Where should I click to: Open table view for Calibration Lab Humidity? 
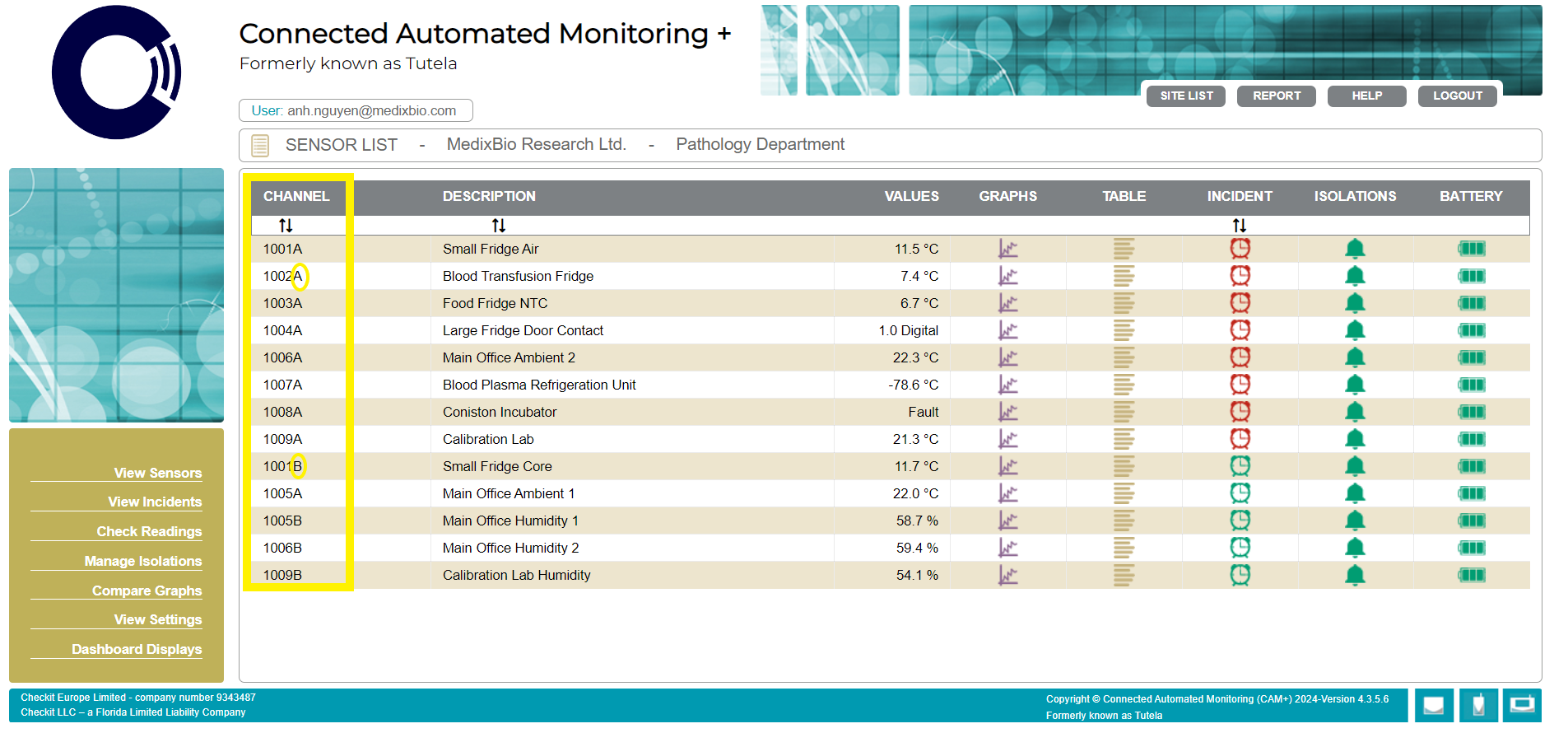pyautogui.click(x=1124, y=575)
